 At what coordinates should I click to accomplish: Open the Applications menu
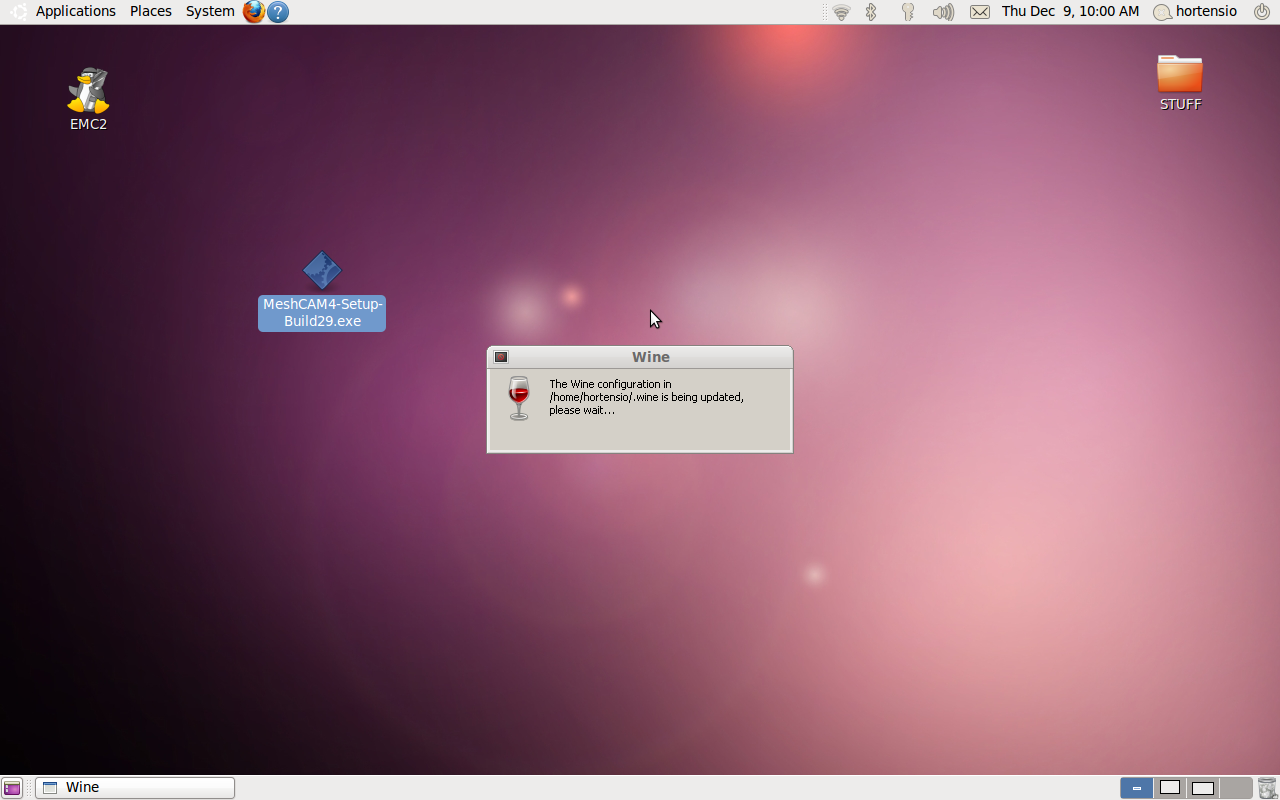pyautogui.click(x=76, y=11)
